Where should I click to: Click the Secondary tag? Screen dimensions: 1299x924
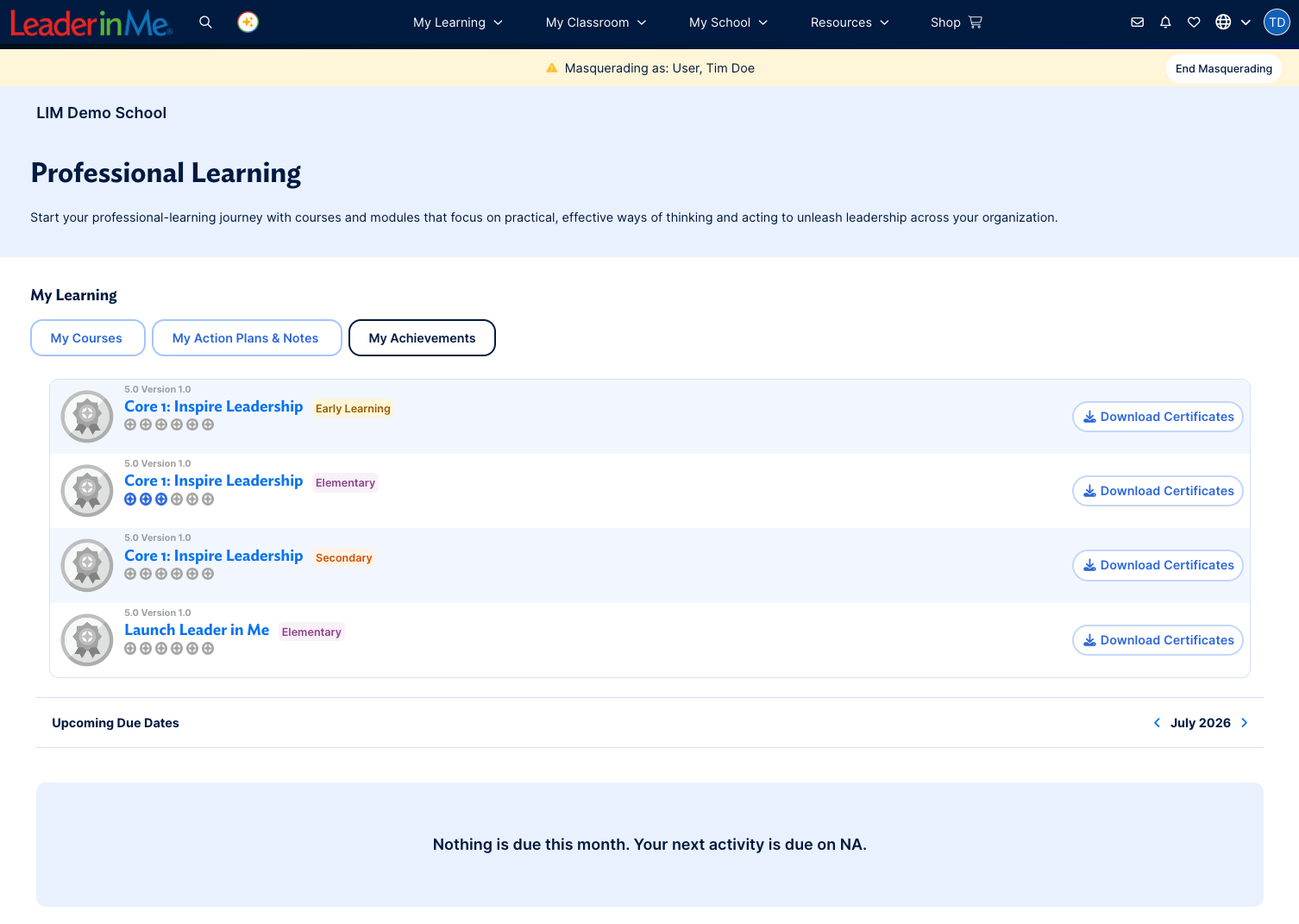(344, 558)
